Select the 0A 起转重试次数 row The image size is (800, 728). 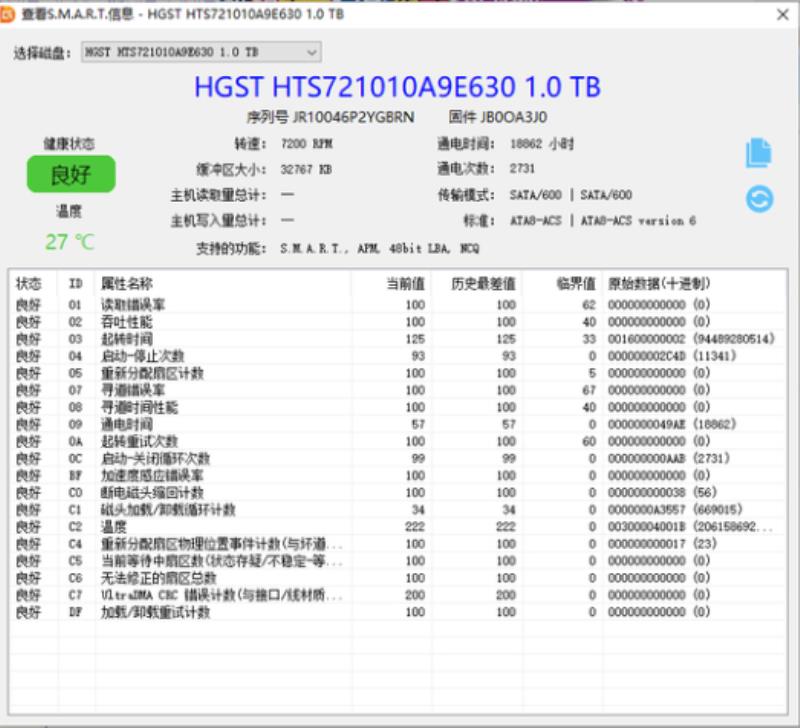(x=397, y=441)
